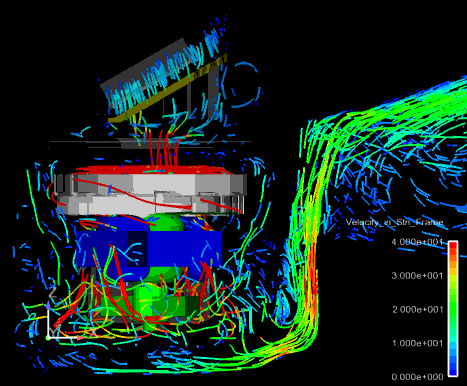Click the 1.000e+001 legend value
Viewport: 467px width, 386px height.
click(417, 343)
